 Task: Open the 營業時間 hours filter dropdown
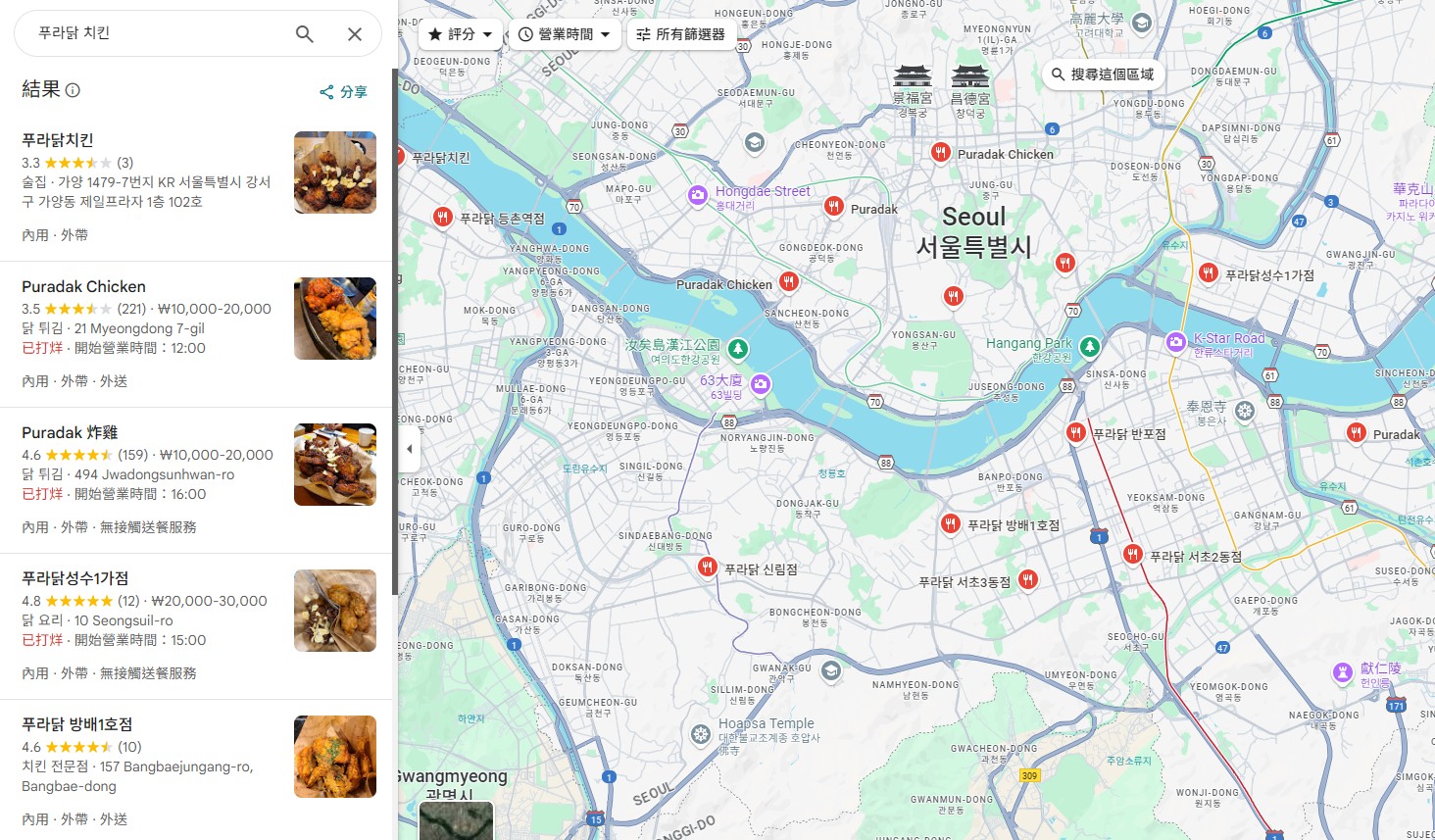pyautogui.click(x=566, y=34)
